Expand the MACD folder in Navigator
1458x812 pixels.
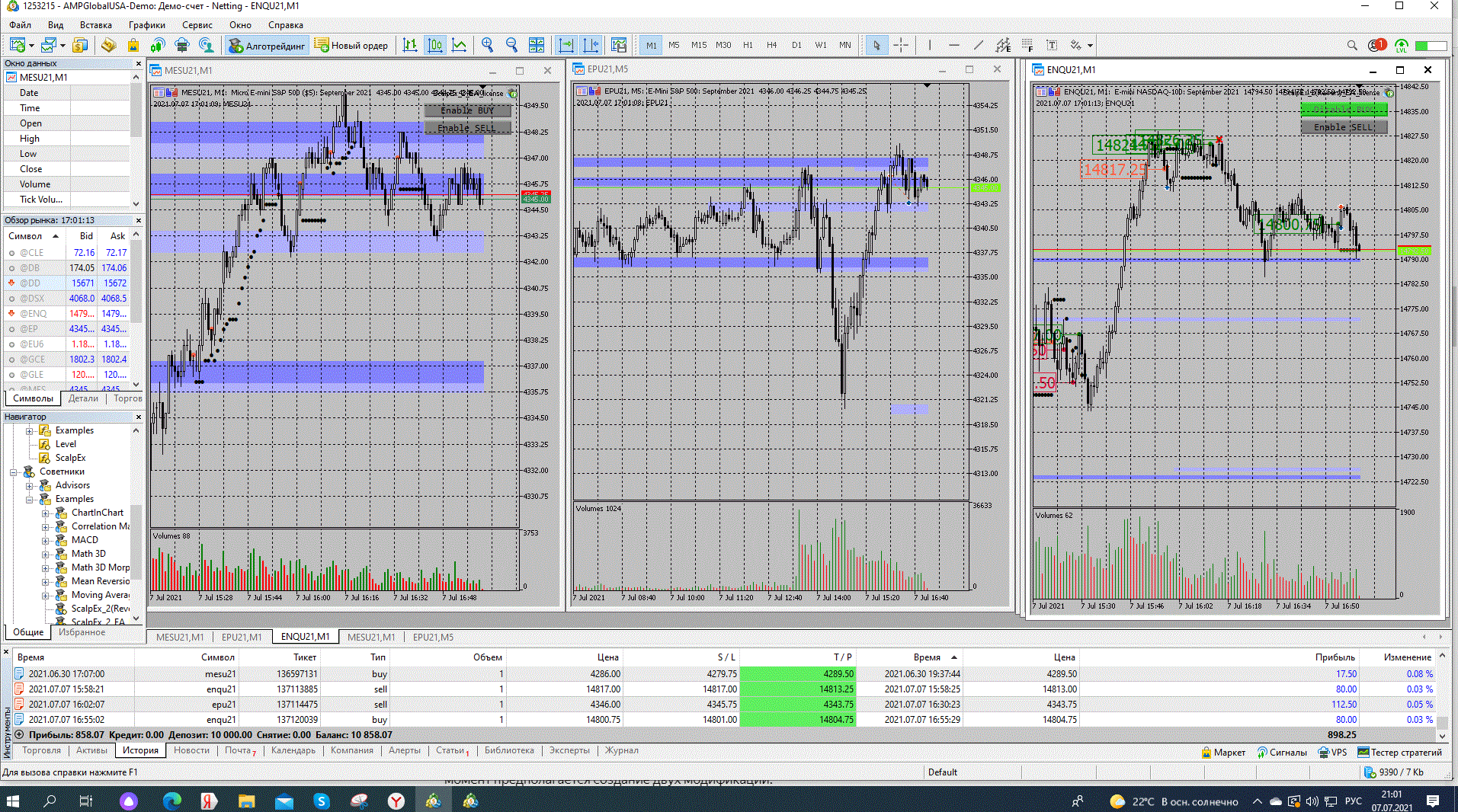tap(46, 541)
